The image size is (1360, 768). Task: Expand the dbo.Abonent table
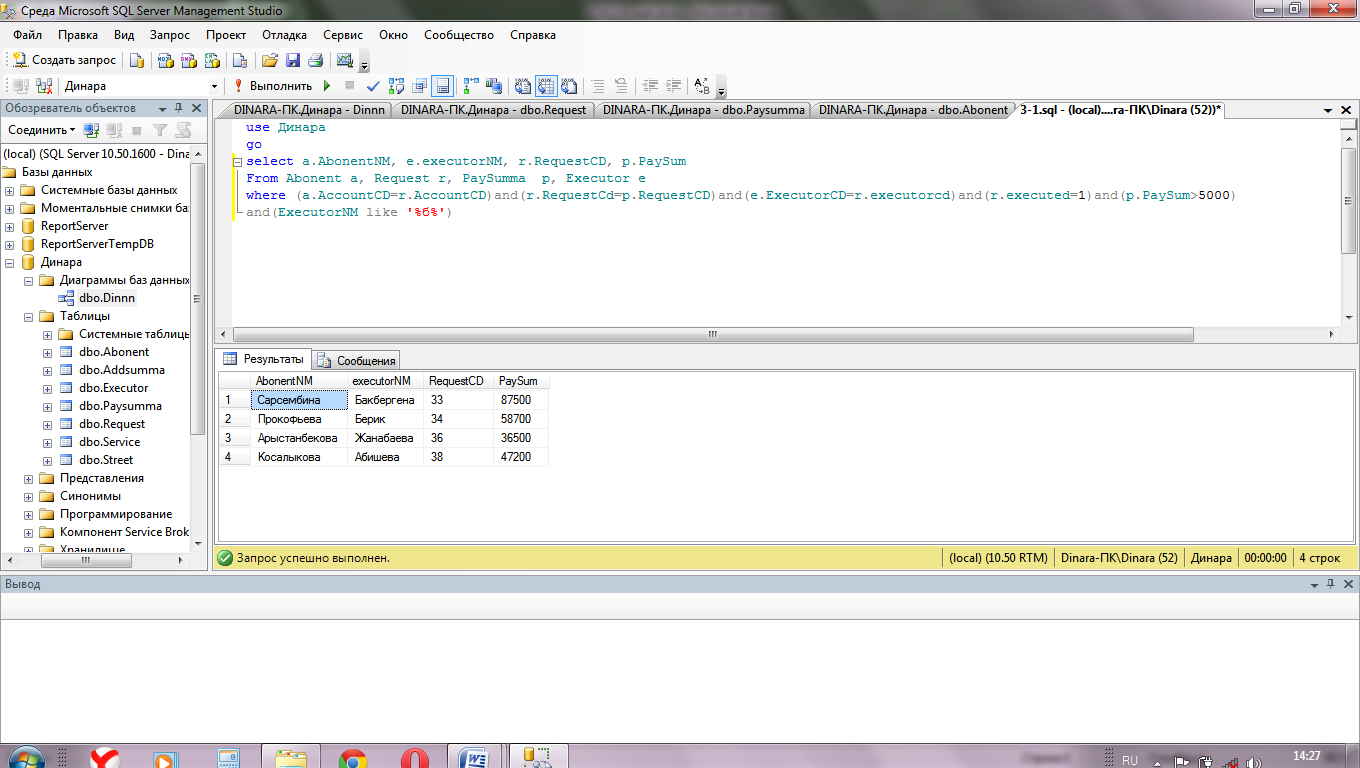(47, 352)
